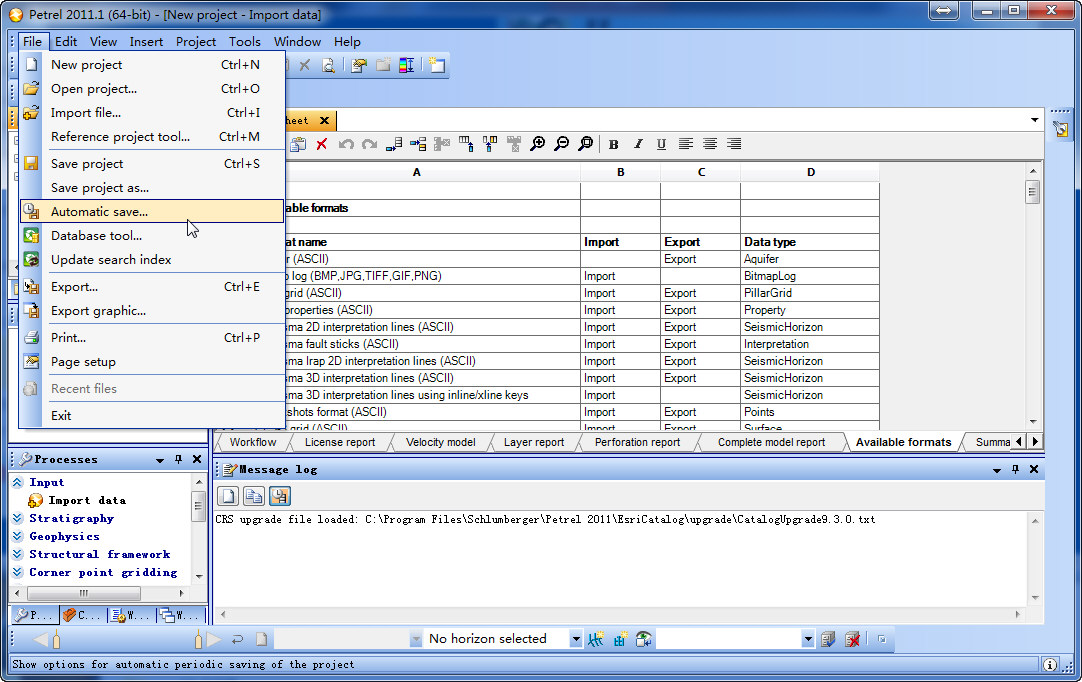The image size is (1082, 682).
Task: Zoom in on the spreadsheet
Action: pyautogui.click(x=537, y=144)
